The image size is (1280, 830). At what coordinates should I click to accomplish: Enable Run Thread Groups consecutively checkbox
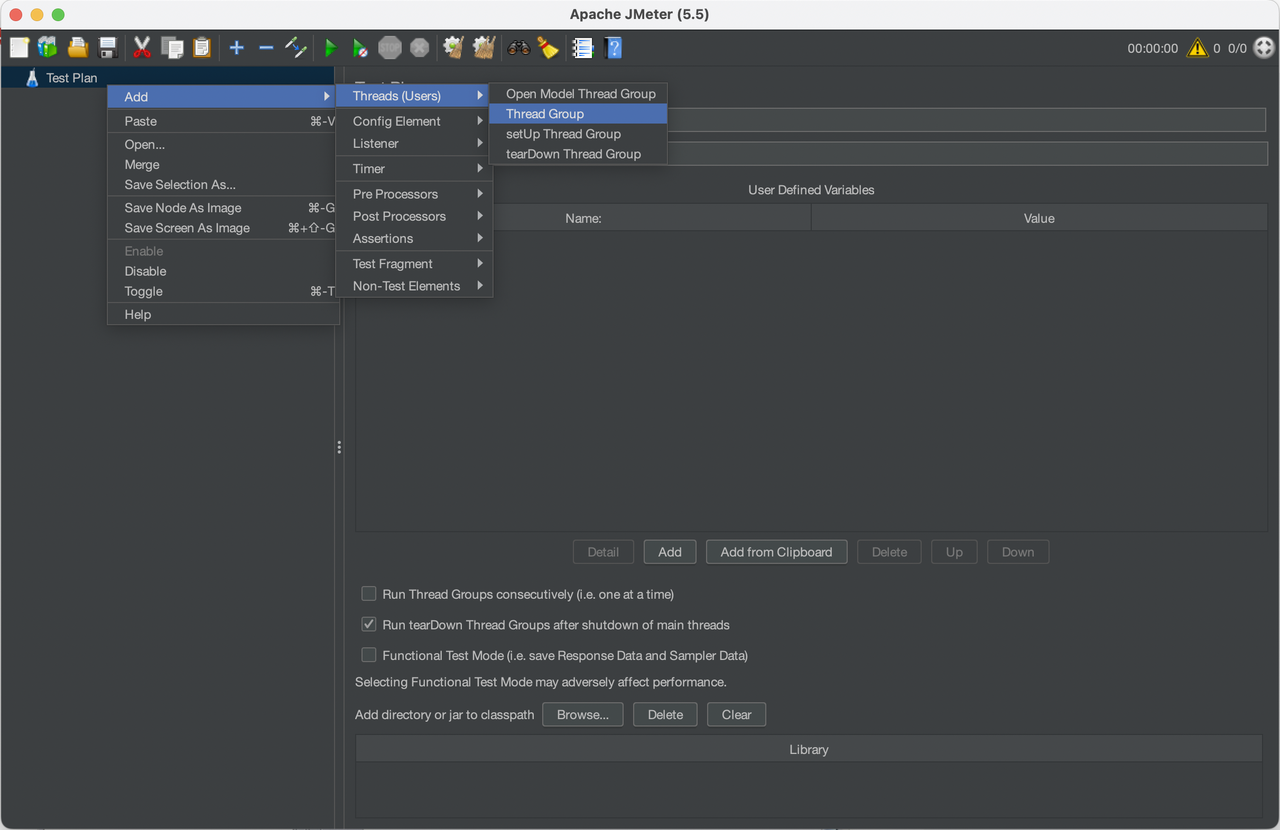[369, 594]
